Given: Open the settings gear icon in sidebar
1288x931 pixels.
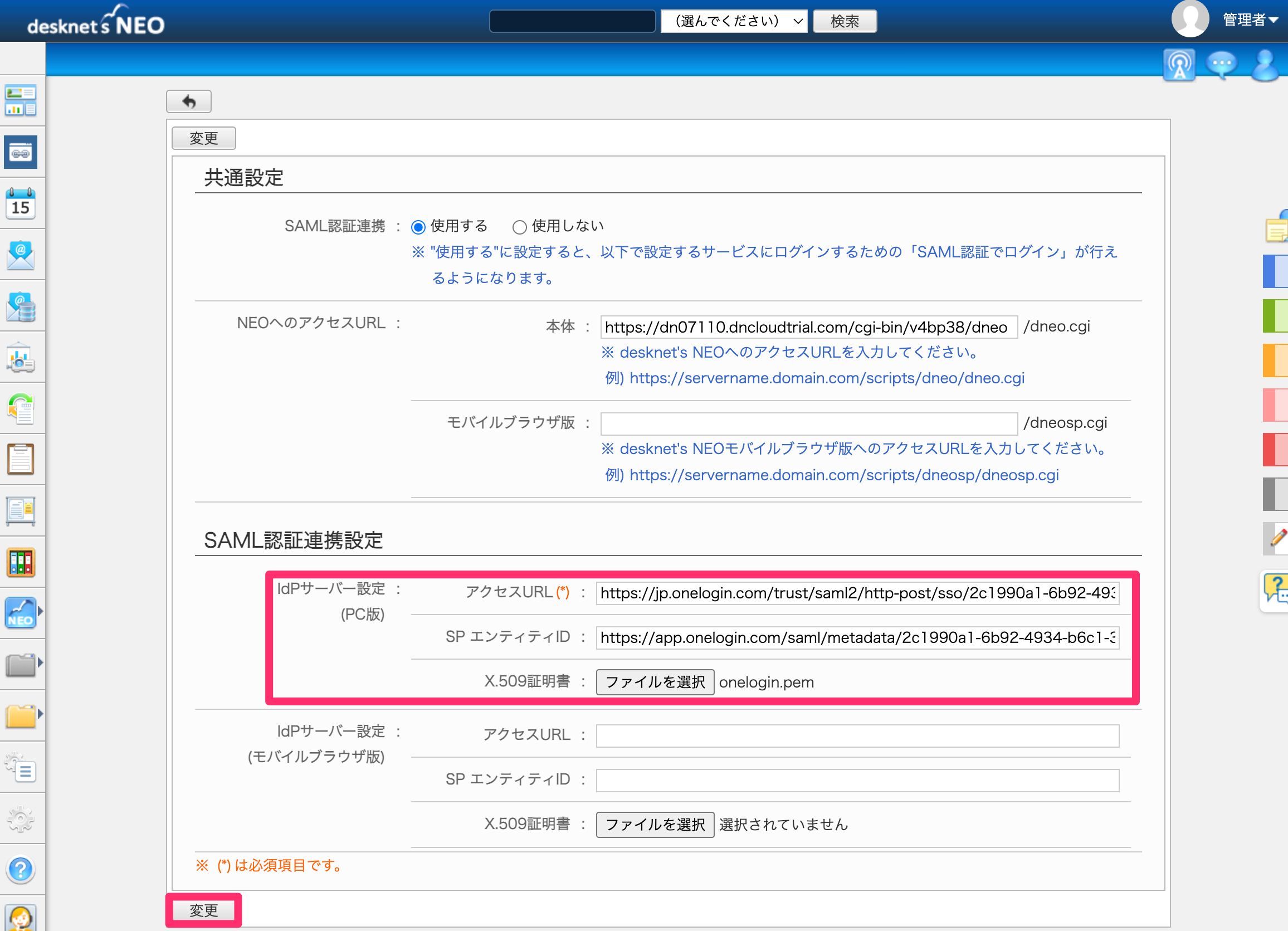Looking at the screenshot, I should pos(21,818).
